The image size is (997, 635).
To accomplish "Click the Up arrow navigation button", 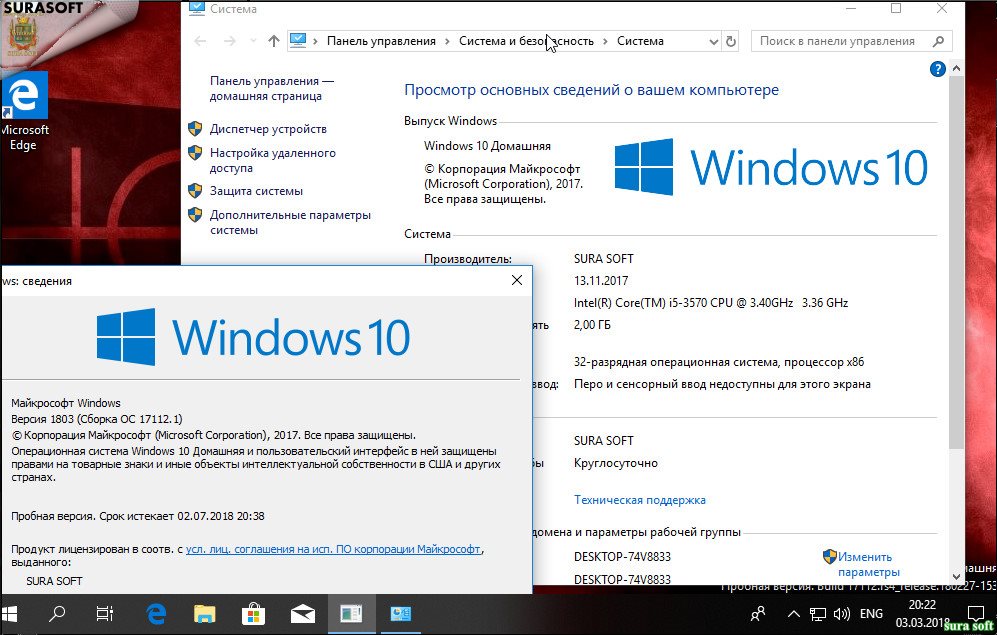I will point(274,41).
